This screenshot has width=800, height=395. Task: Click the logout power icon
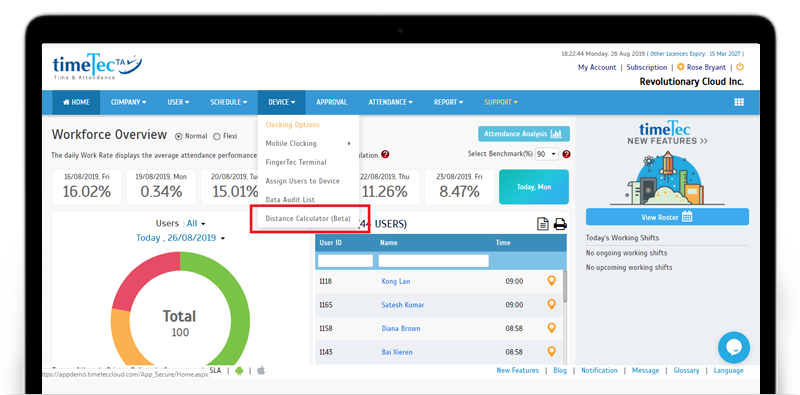point(740,67)
